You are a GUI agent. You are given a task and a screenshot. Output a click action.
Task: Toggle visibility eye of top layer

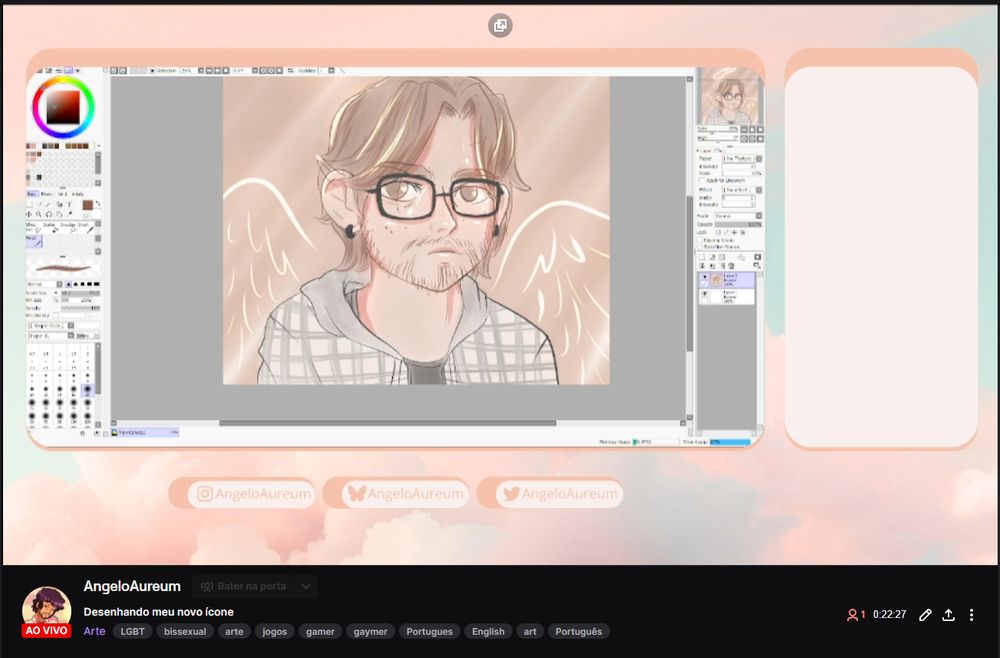click(x=705, y=277)
